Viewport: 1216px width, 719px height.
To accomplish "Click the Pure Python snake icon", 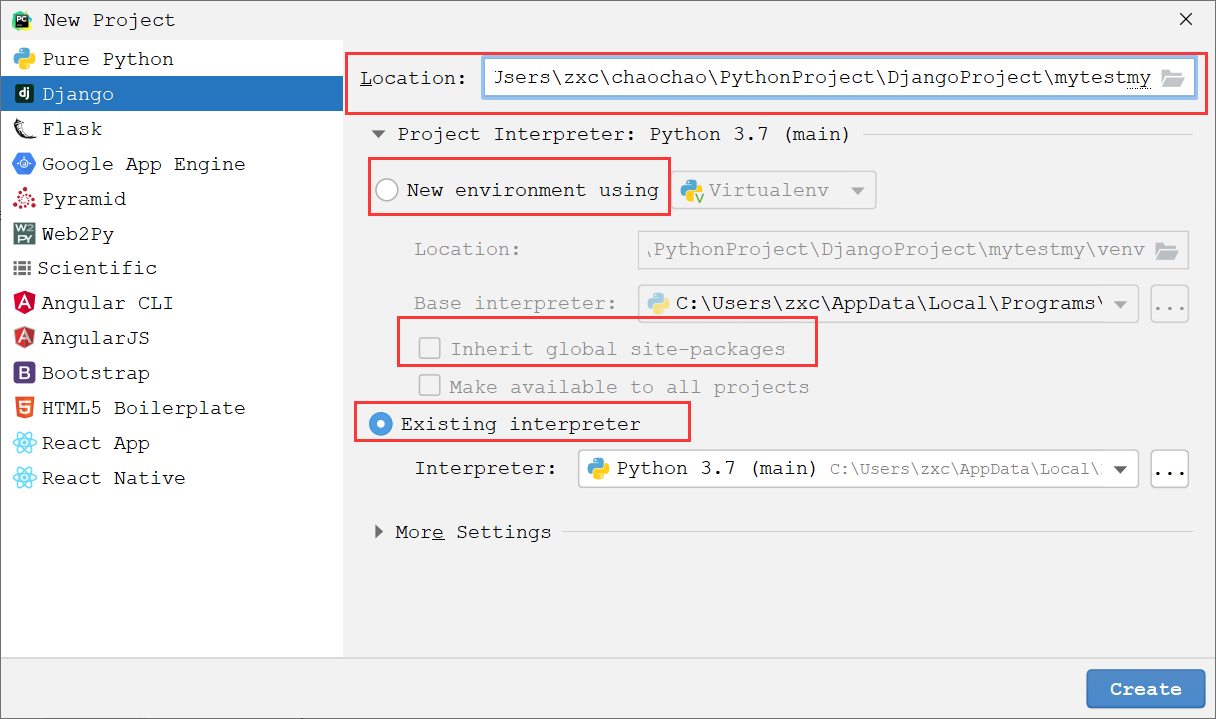I will tap(24, 59).
